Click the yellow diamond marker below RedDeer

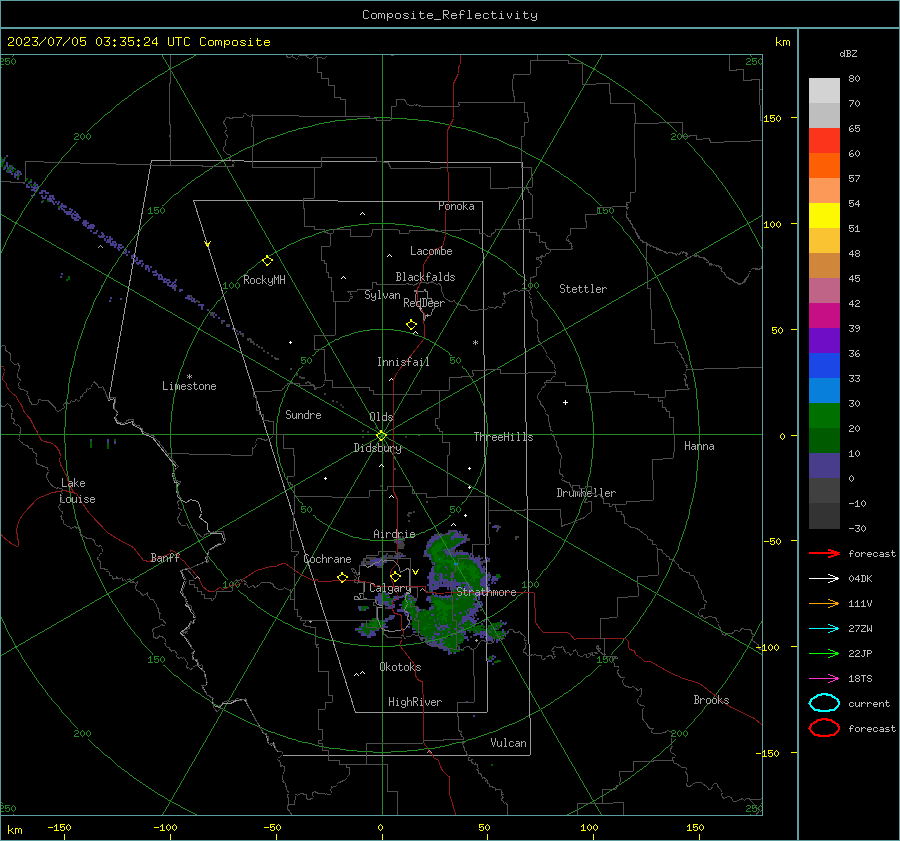pos(411,325)
